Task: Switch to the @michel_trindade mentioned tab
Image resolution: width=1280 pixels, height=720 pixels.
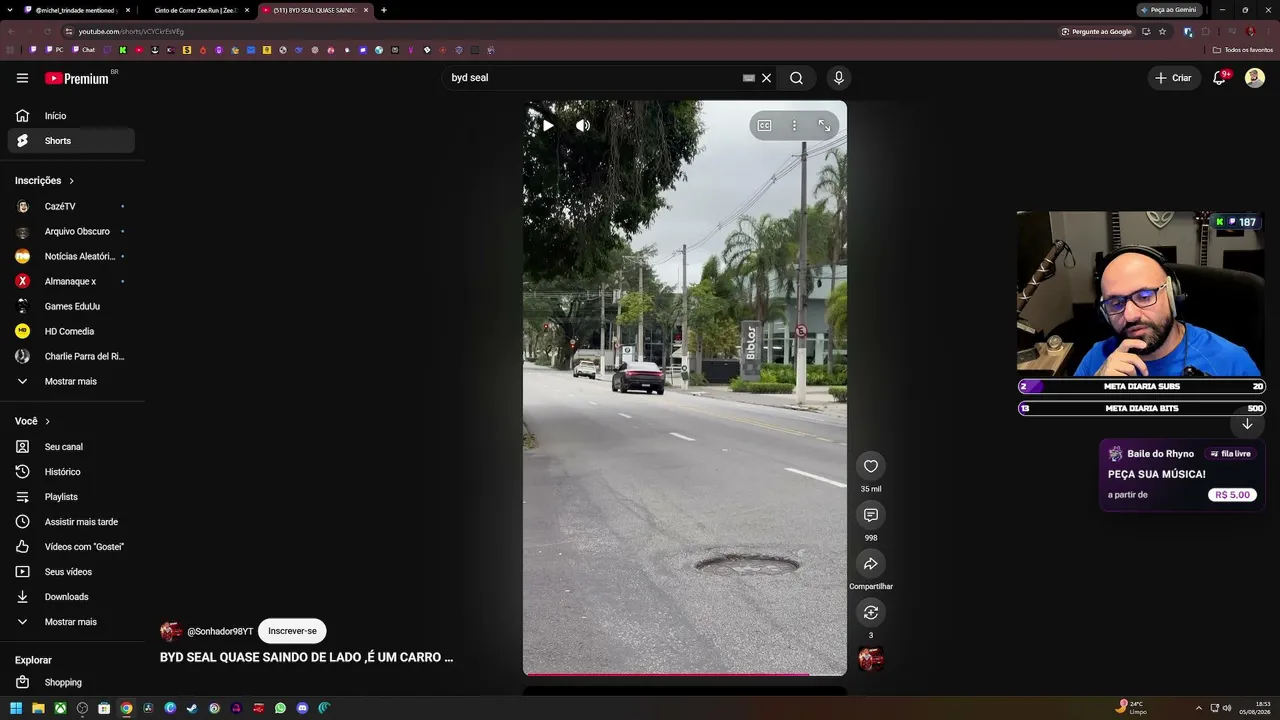Action: coord(76,10)
